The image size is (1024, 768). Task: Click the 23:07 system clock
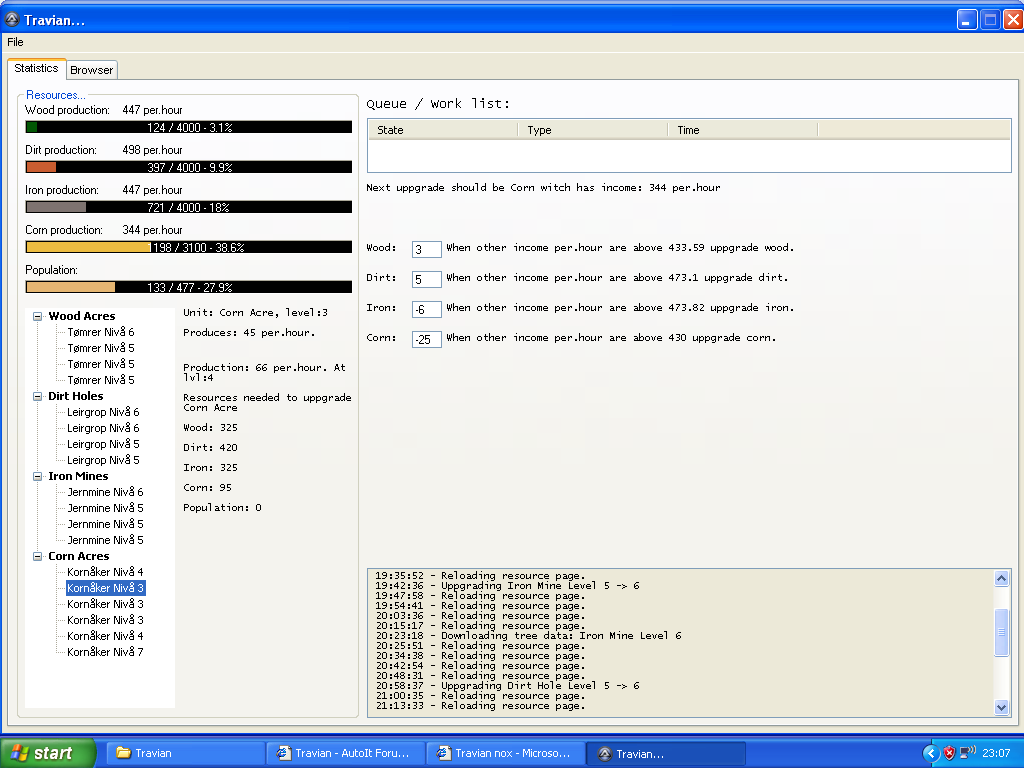click(x=996, y=753)
